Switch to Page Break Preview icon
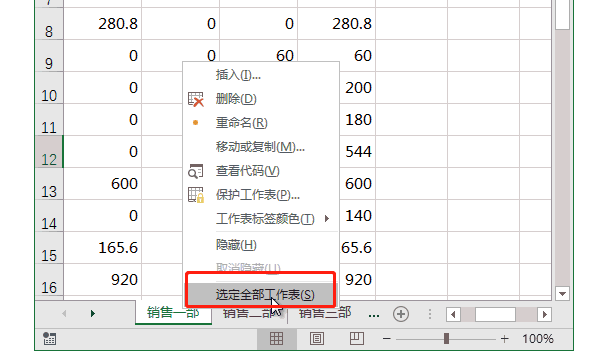Viewport: 605px width, 362px height. pos(357,338)
